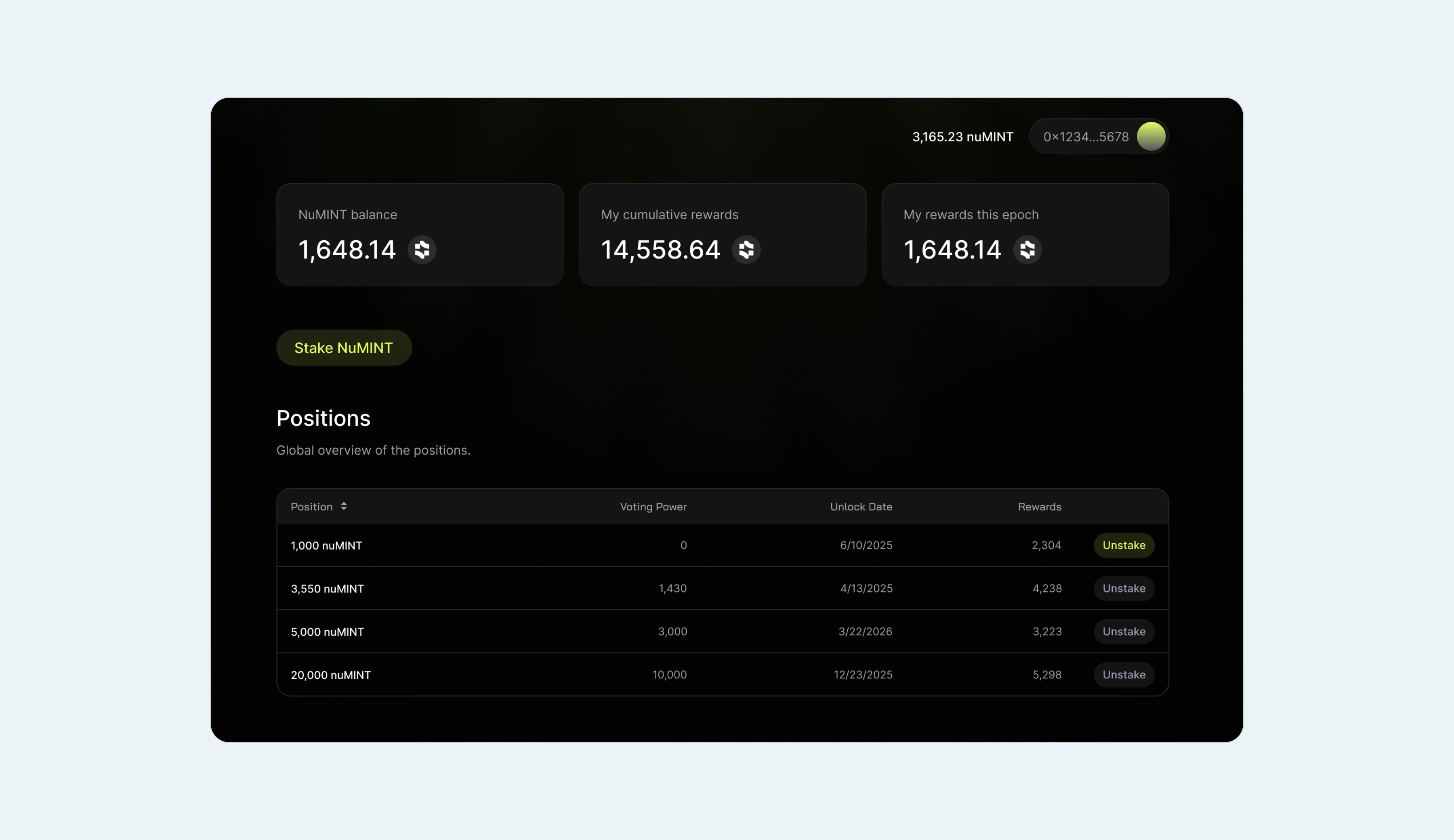Click the 3/22/2026 unlock date
This screenshot has width=1454, height=840.
point(866,631)
